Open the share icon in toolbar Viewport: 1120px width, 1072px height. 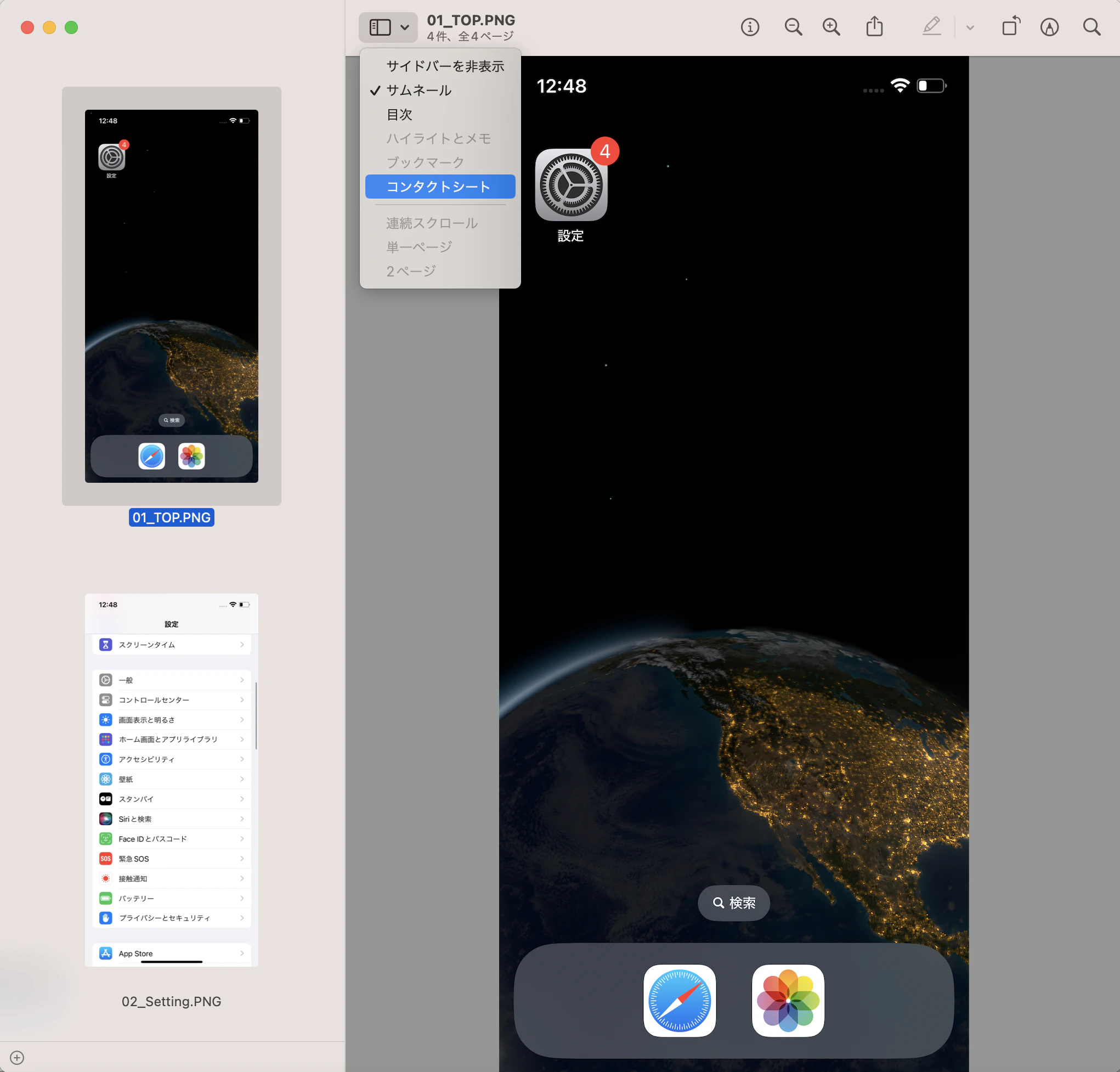874,27
